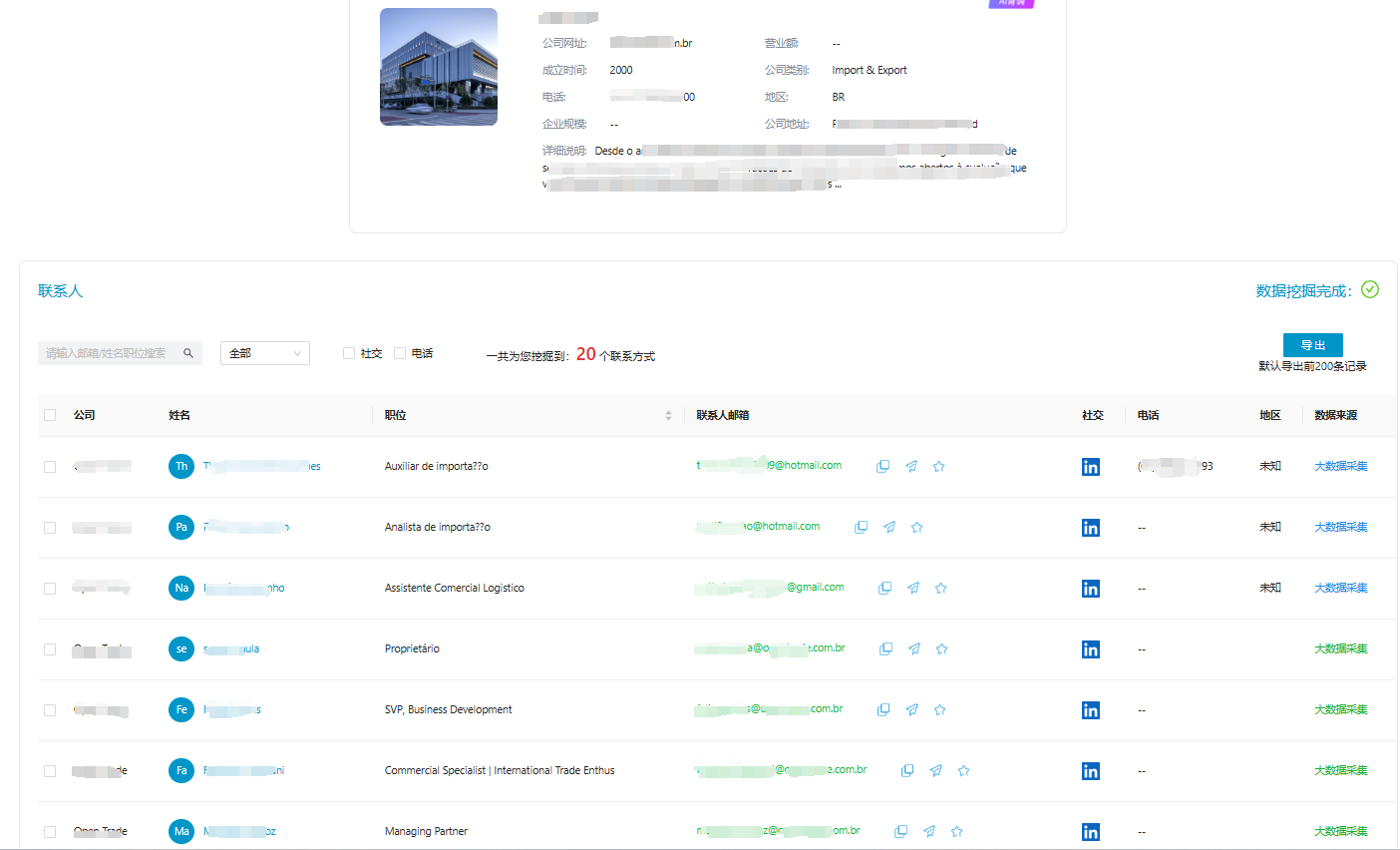Open LinkedIn for SVP, Business Development contact
This screenshot has height=850, width=1400.
point(1091,710)
